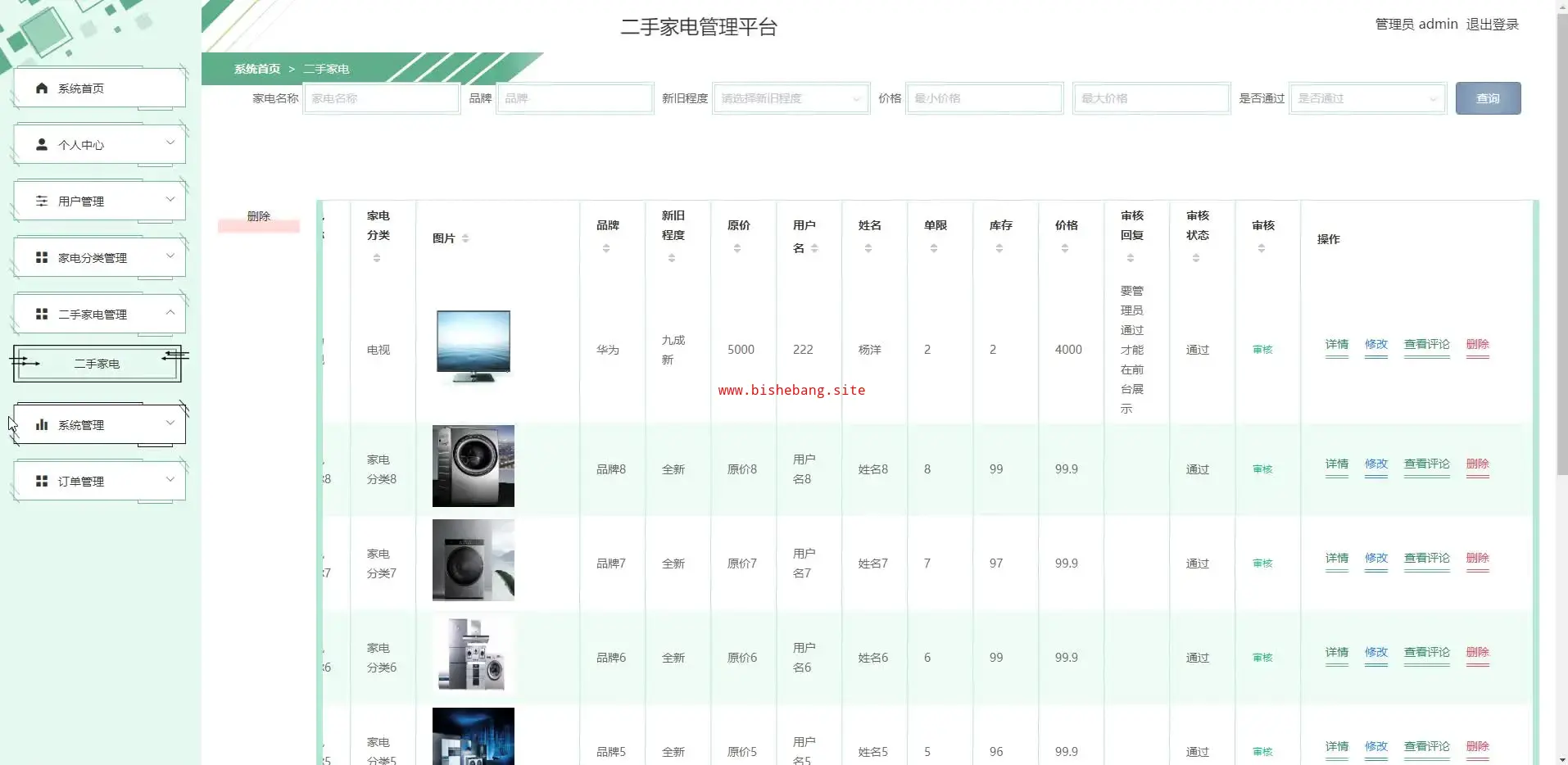The width and height of the screenshot is (1568, 765).
Task: Sort by 品牌 using header arrows
Action: point(606,248)
